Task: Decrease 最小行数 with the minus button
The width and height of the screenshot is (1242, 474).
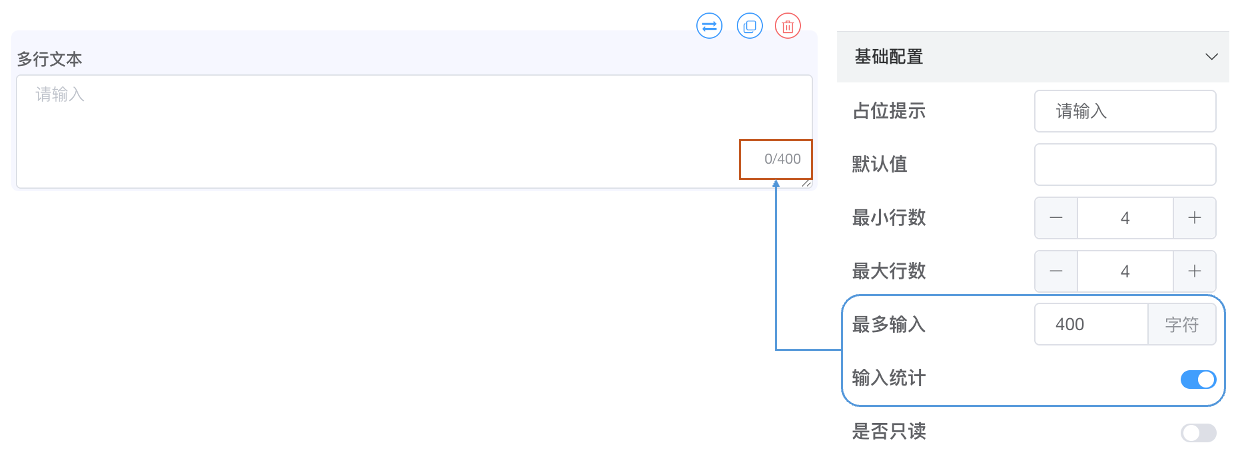Action: (1056, 217)
